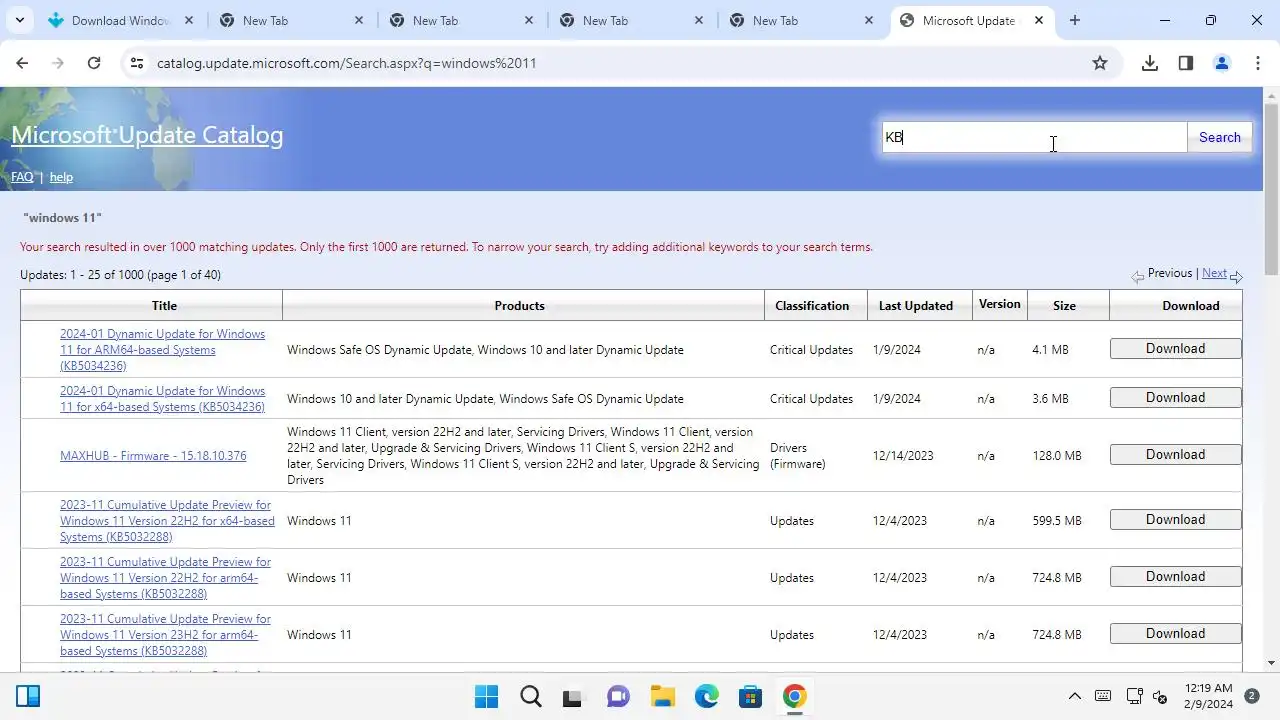Open Microsoft Edge from taskbar

click(x=706, y=696)
